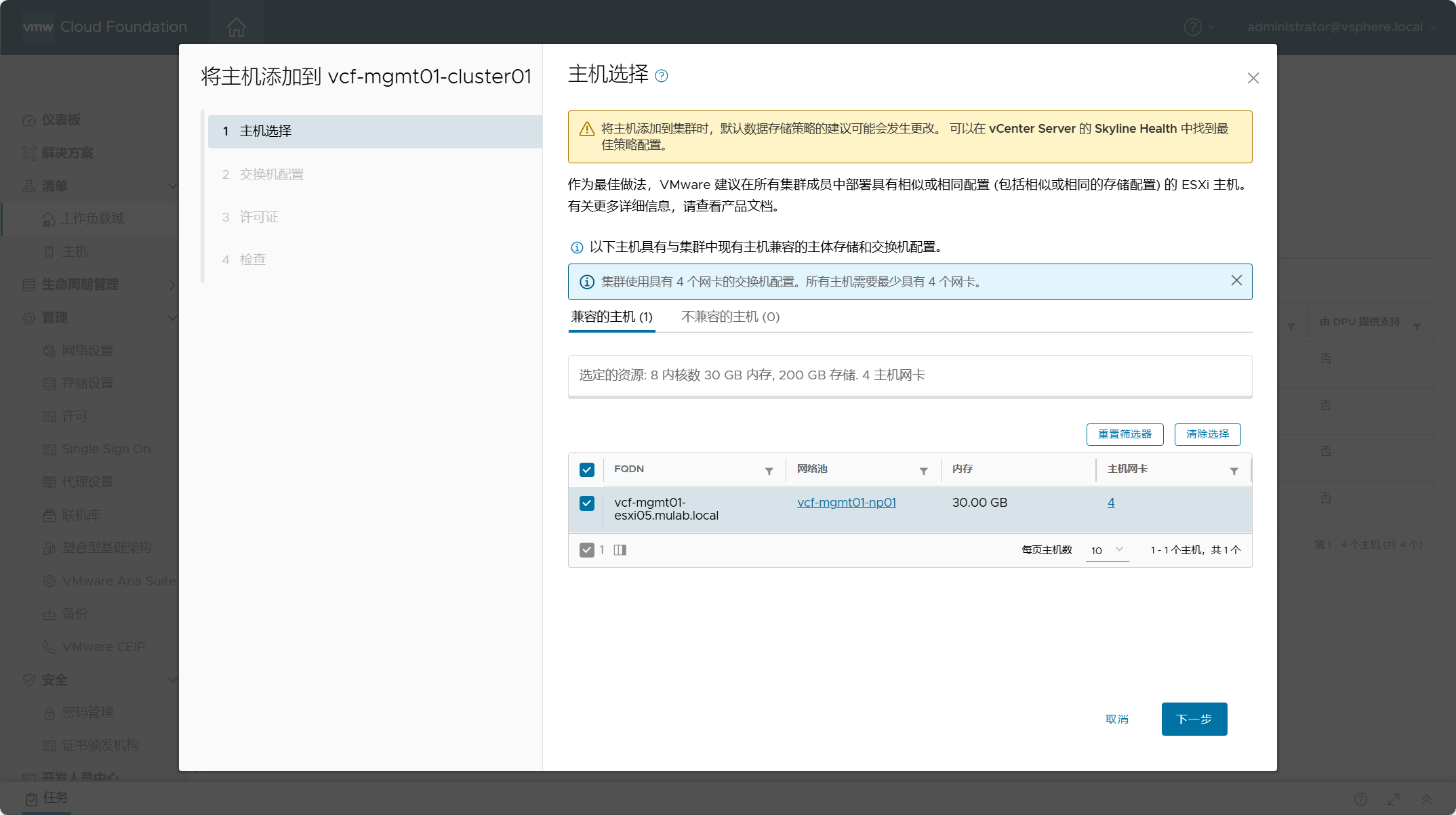This screenshot has height=815, width=1456.
Task: Switch to the 不兼容的主机 (0) tab
Action: (730, 317)
